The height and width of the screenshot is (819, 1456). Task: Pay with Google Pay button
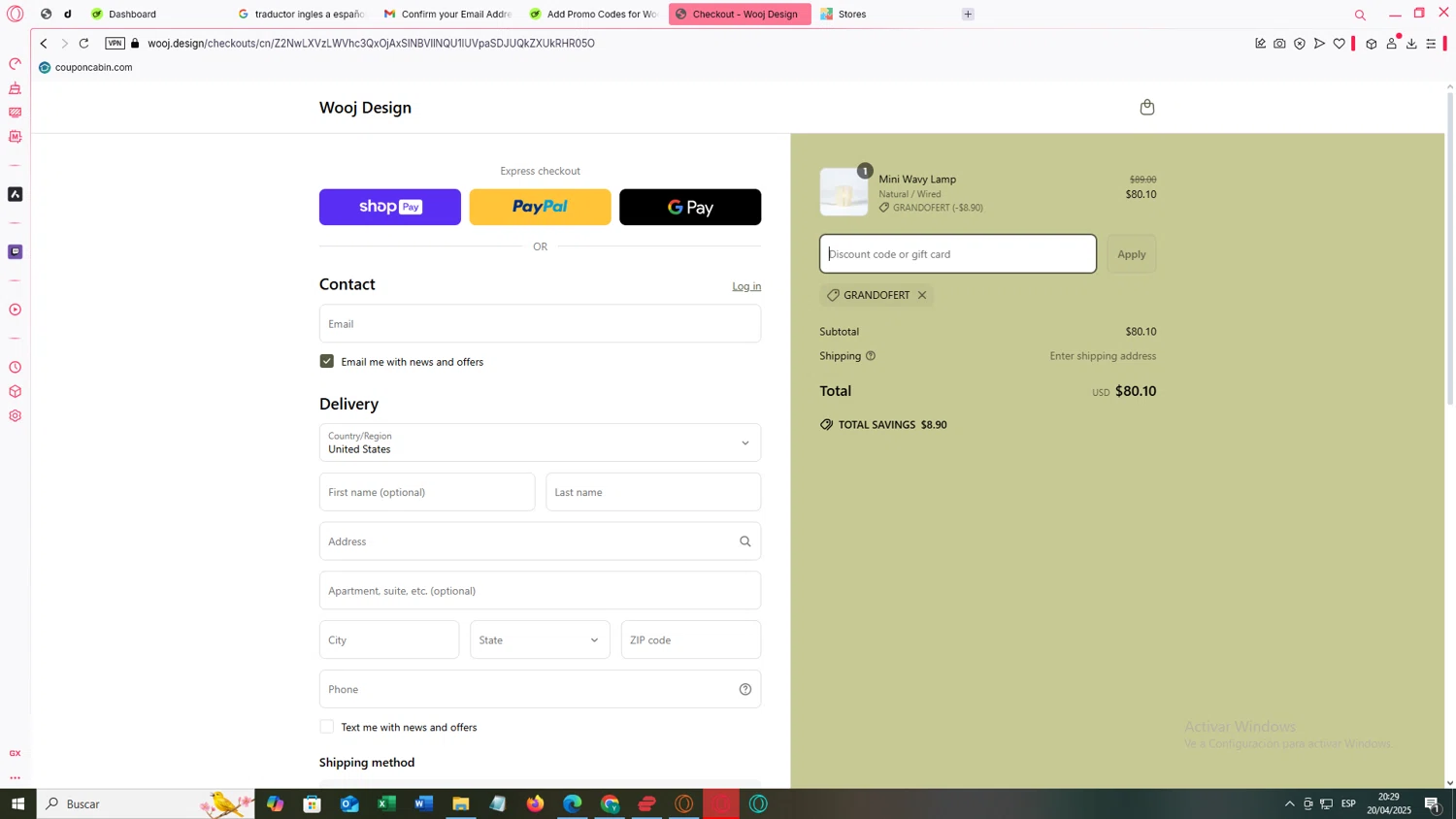click(x=690, y=207)
